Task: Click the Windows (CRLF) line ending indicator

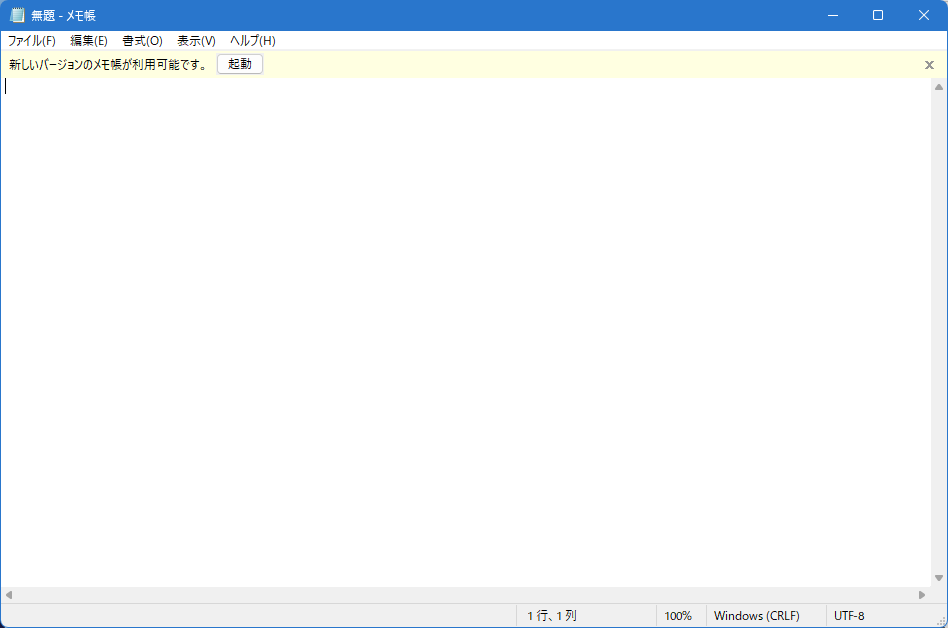Action: tap(756, 616)
